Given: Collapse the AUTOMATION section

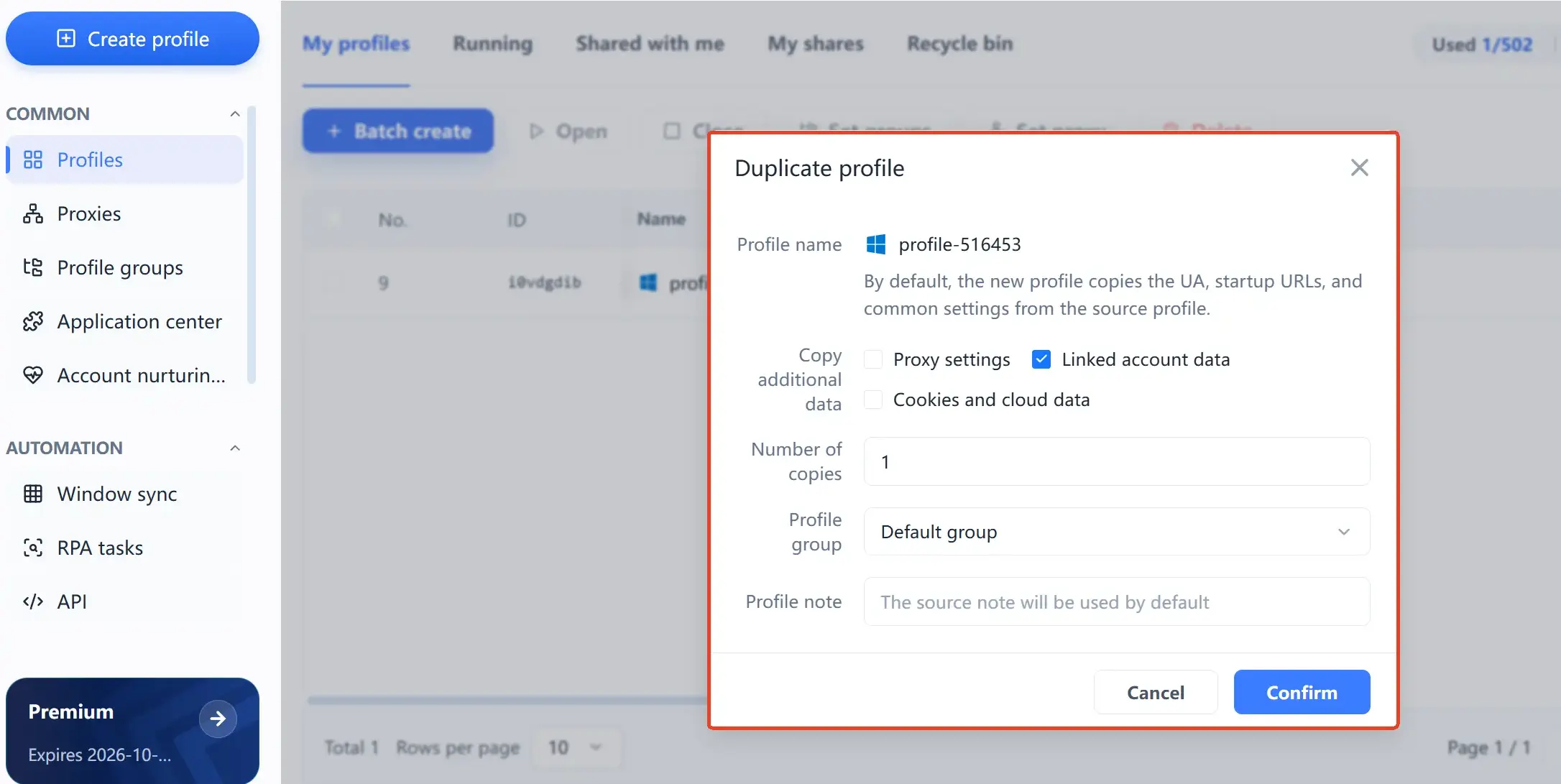Looking at the screenshot, I should pos(235,448).
